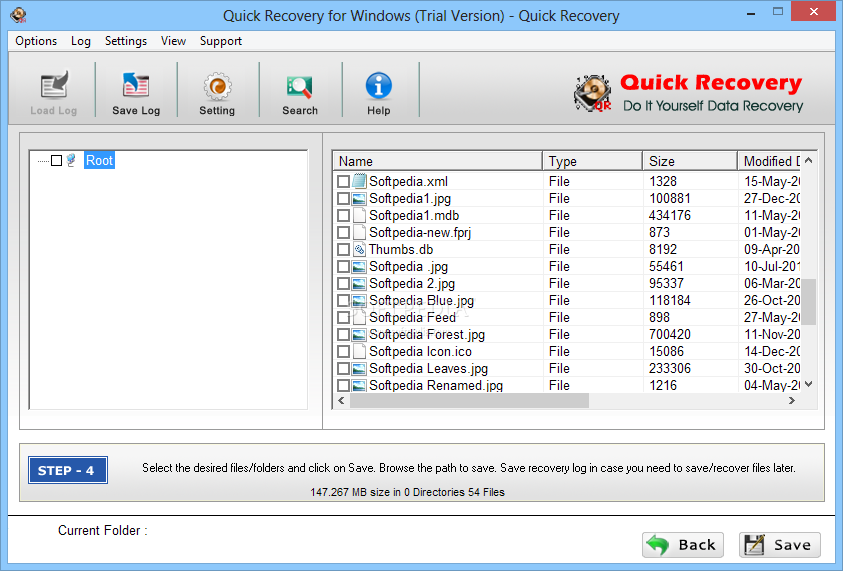This screenshot has height=571, width=843.
Task: Tick the Softpedia Feed checkbox
Action: pyautogui.click(x=344, y=318)
